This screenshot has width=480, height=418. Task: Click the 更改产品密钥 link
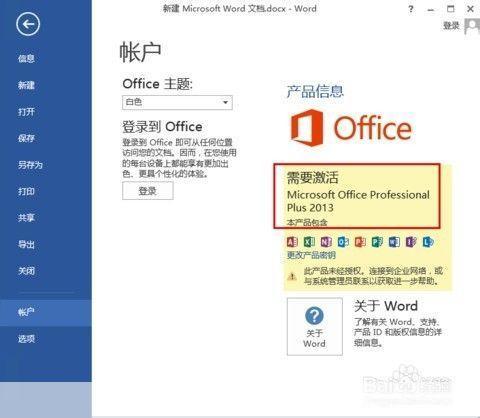point(311,255)
